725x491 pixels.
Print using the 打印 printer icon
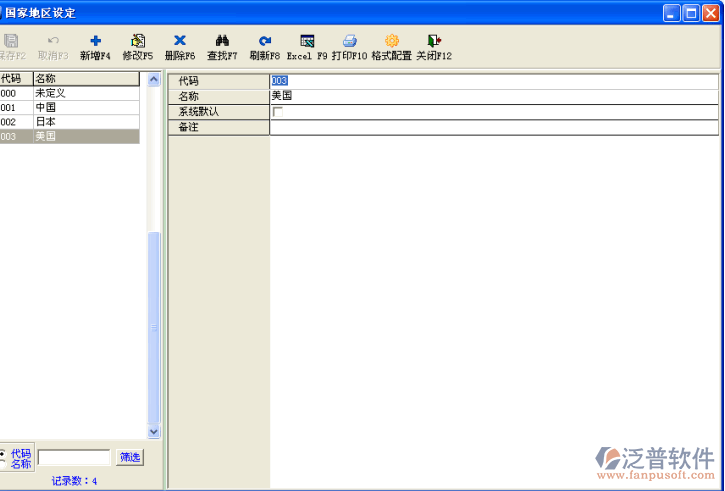[349, 41]
